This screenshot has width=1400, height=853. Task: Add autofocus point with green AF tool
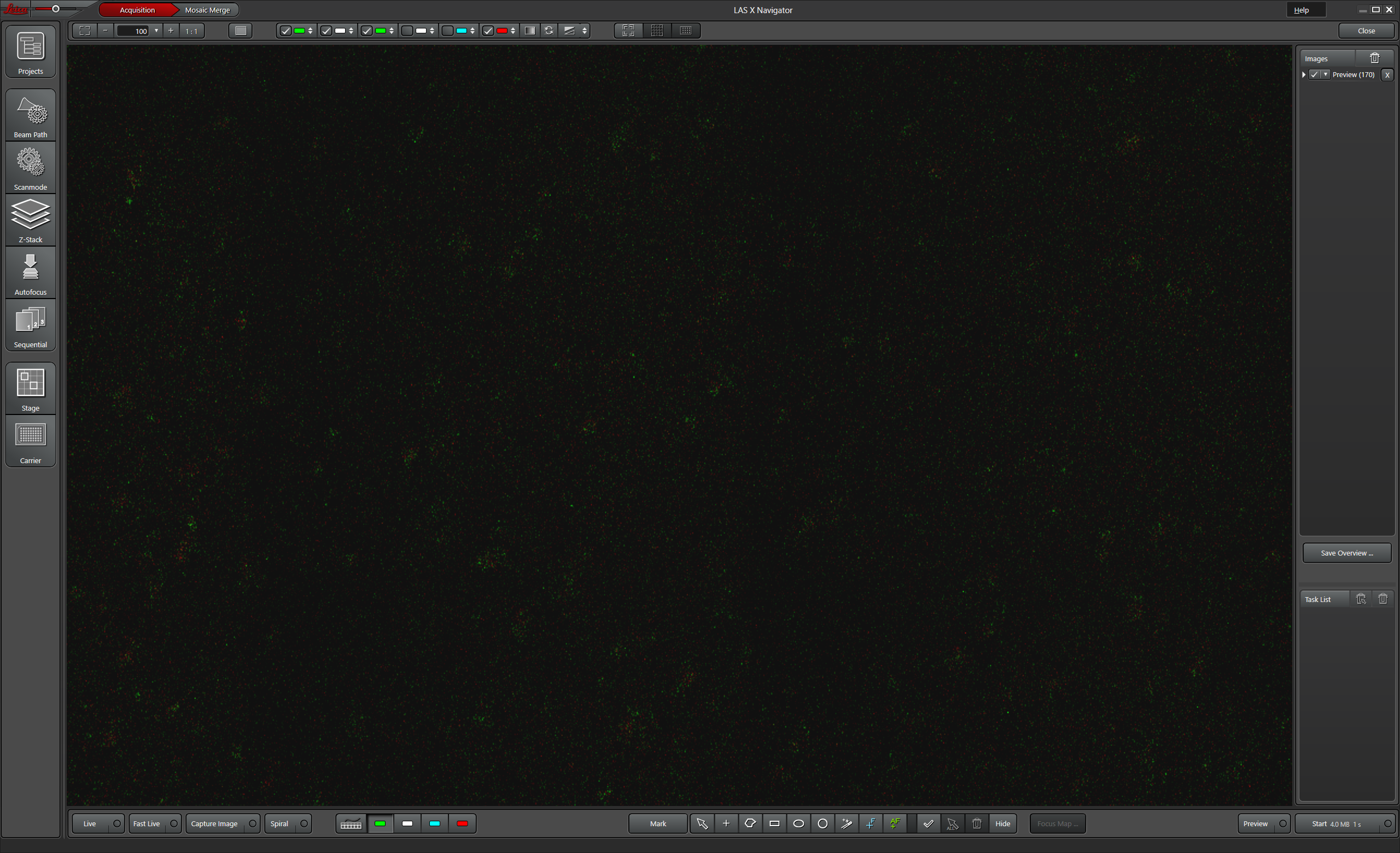pyautogui.click(x=895, y=823)
